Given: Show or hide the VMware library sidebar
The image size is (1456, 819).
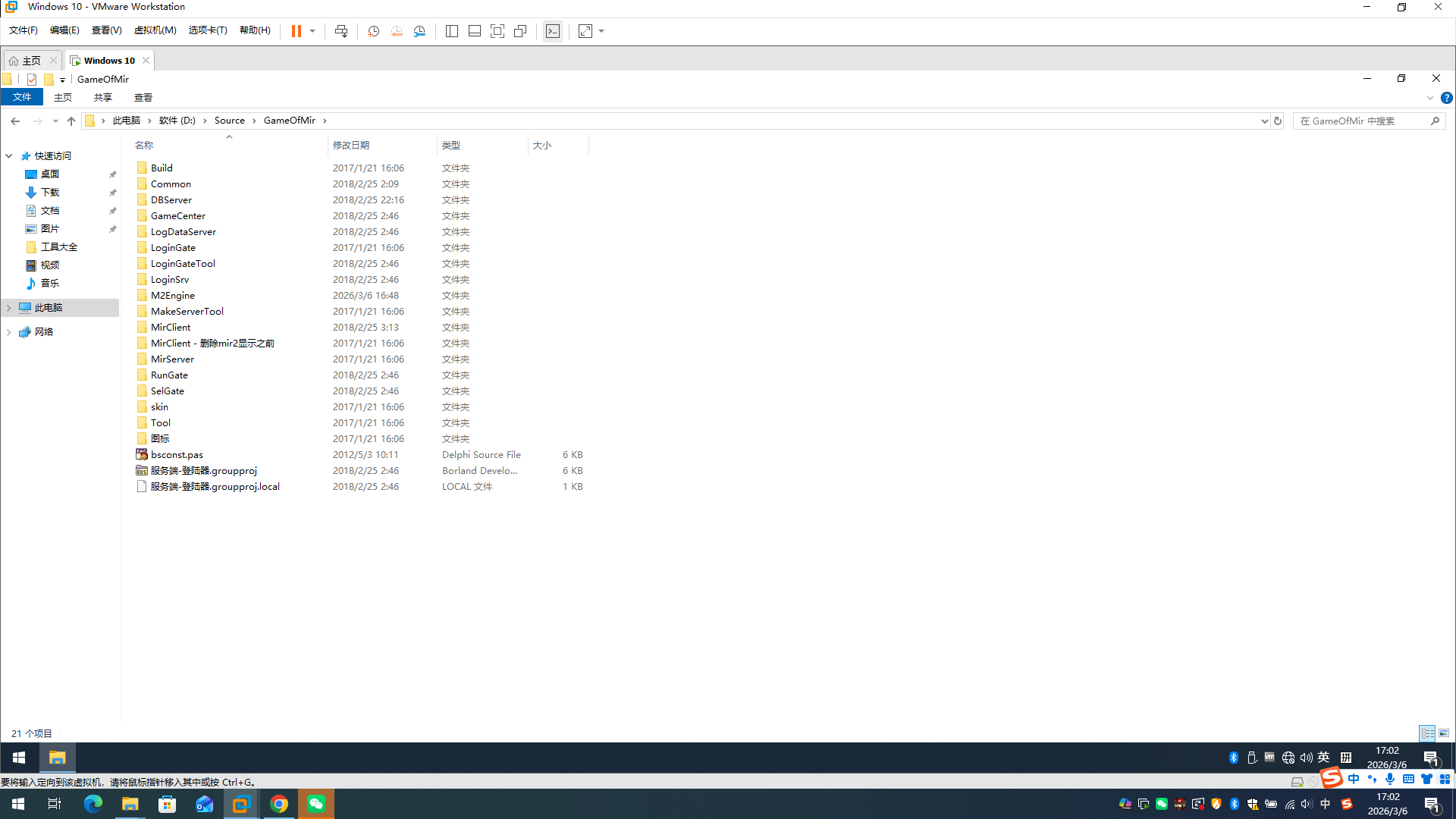Looking at the screenshot, I should 452,31.
